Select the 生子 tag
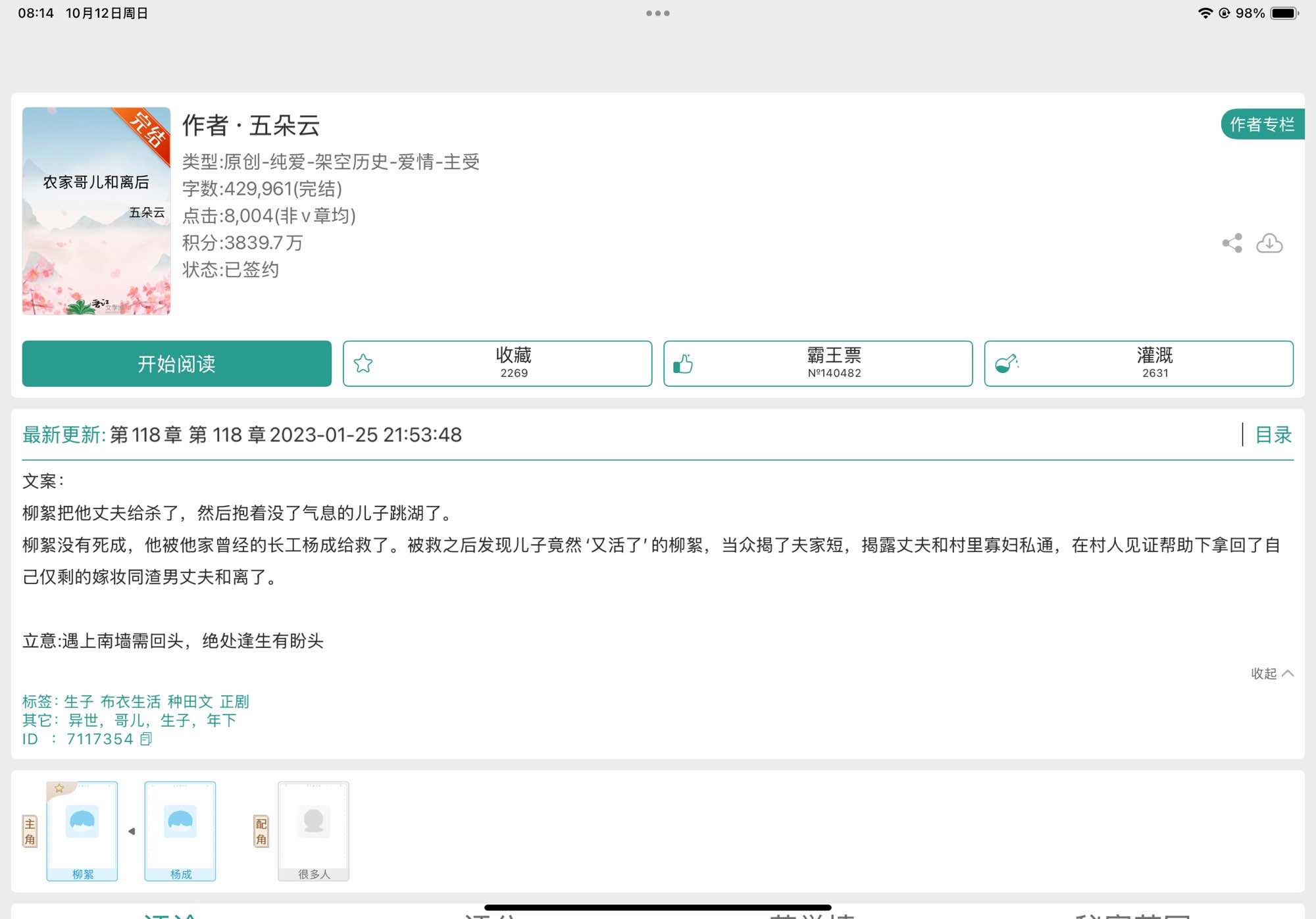The image size is (1316, 919). coord(78,702)
